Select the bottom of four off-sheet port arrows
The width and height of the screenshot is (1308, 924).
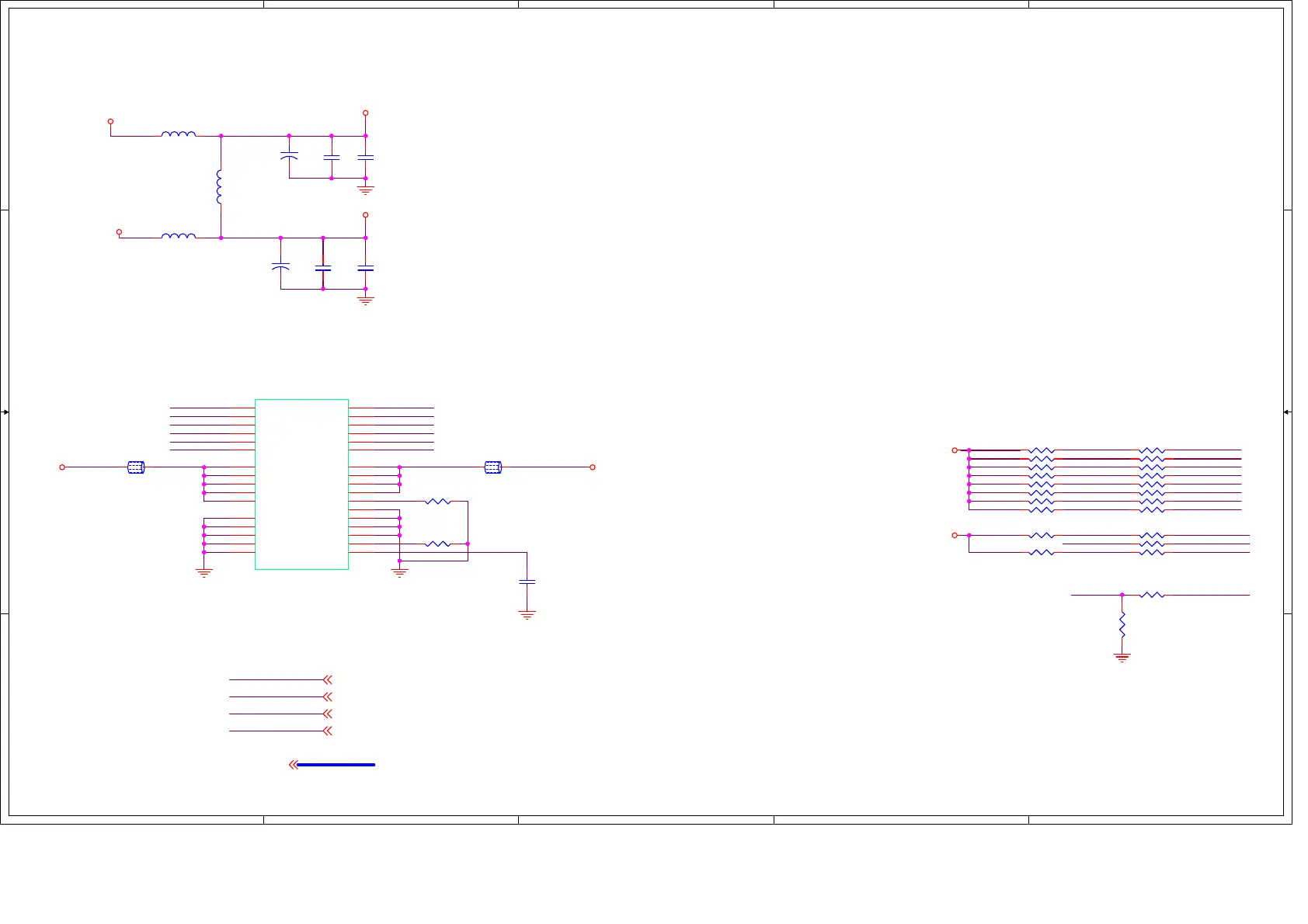point(327,731)
